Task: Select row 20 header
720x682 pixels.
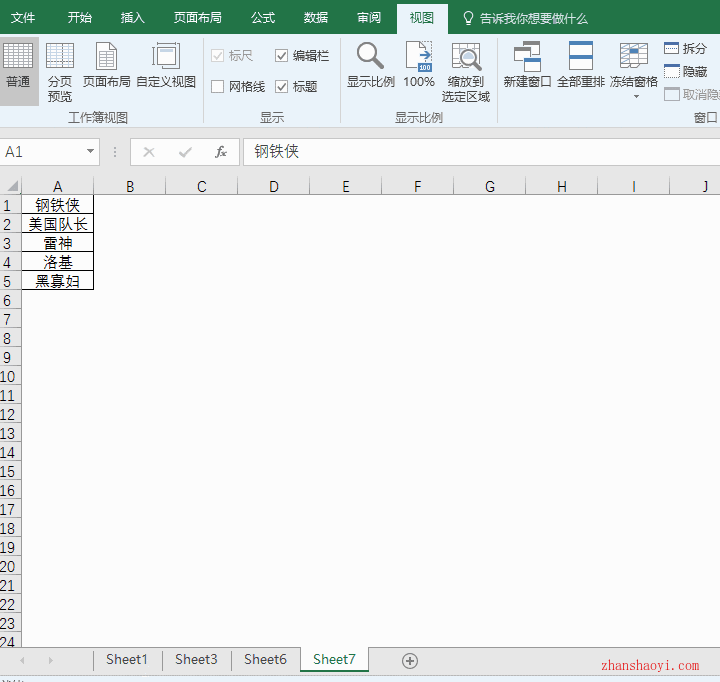Action: 10,566
